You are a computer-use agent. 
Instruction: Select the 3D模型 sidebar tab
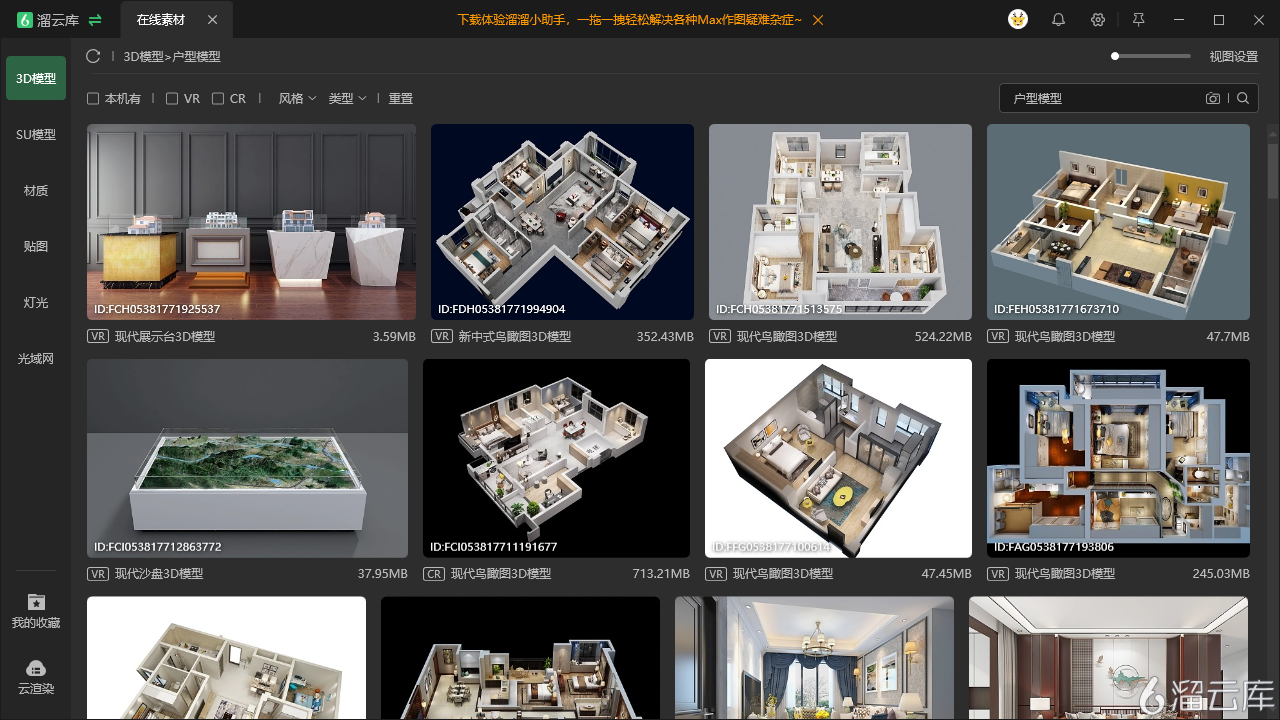tap(36, 78)
